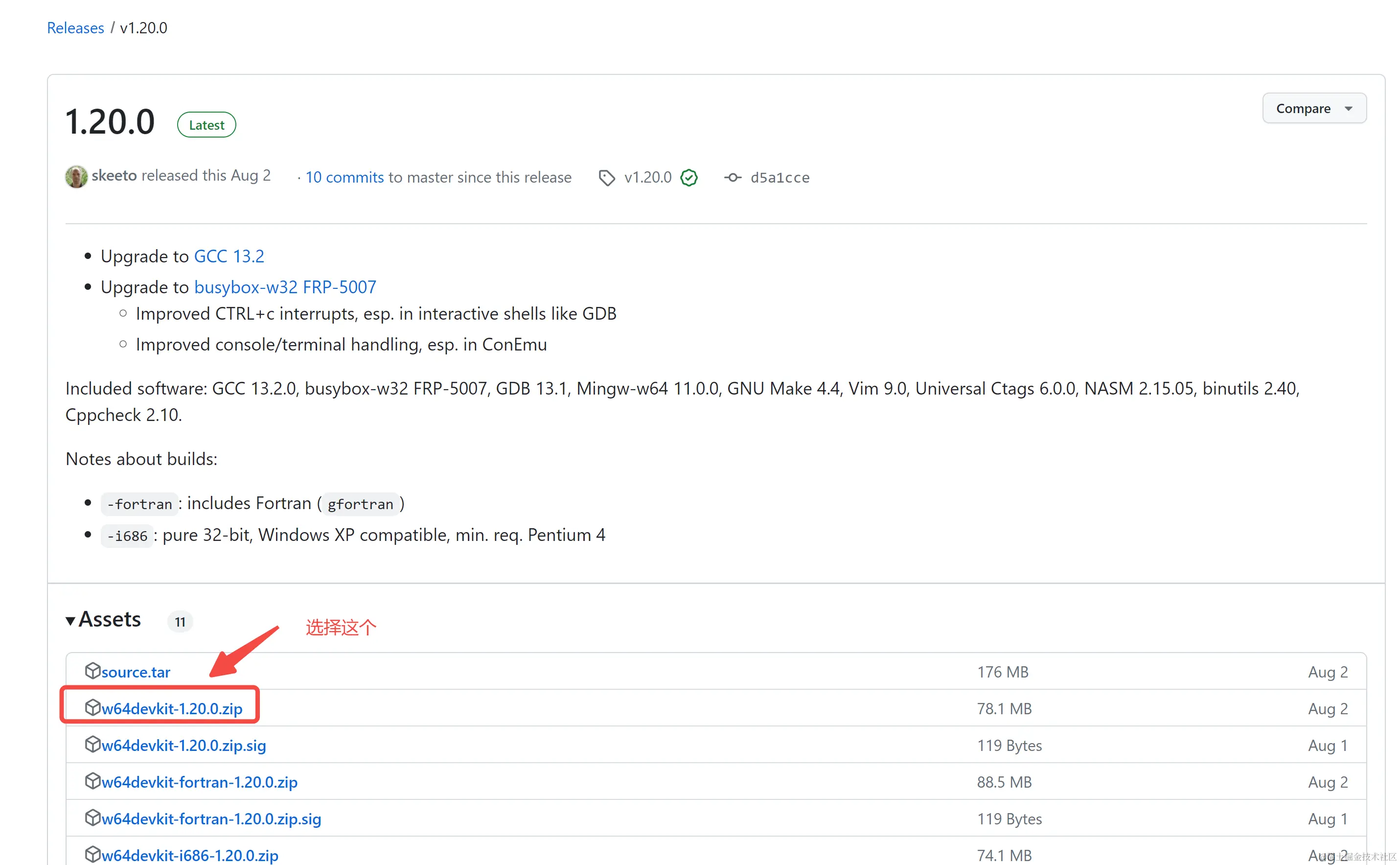1400x865 pixels.
Task: Open the GCC 13.2 link
Action: tap(229, 256)
